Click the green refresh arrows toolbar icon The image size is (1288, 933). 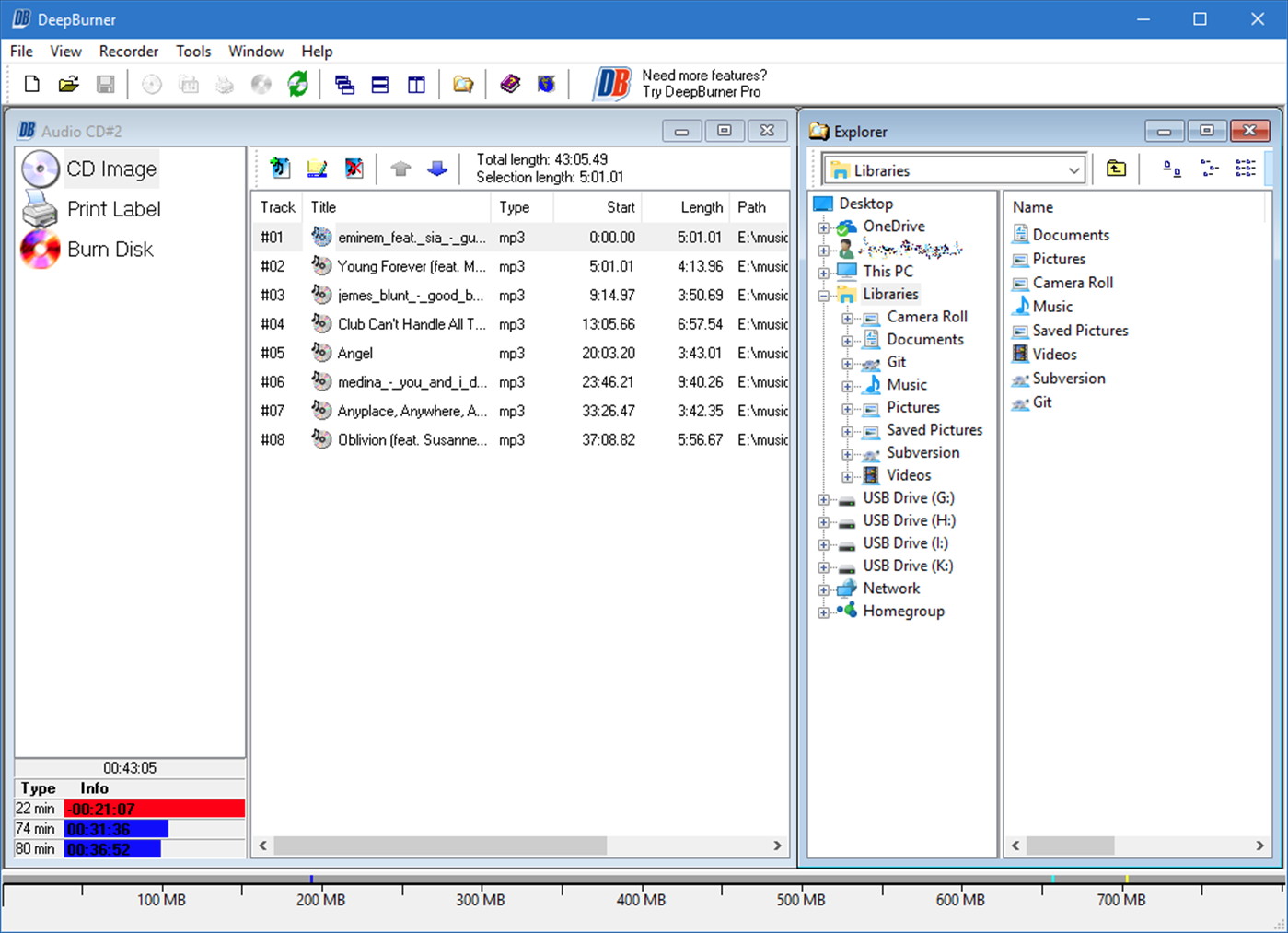tap(297, 85)
